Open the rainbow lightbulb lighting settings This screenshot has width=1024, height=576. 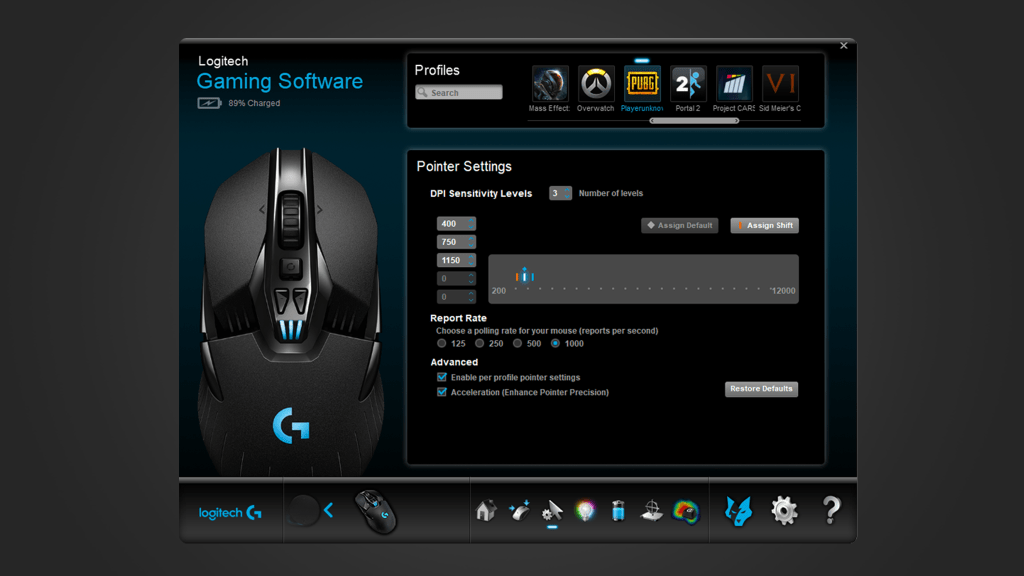click(x=586, y=511)
